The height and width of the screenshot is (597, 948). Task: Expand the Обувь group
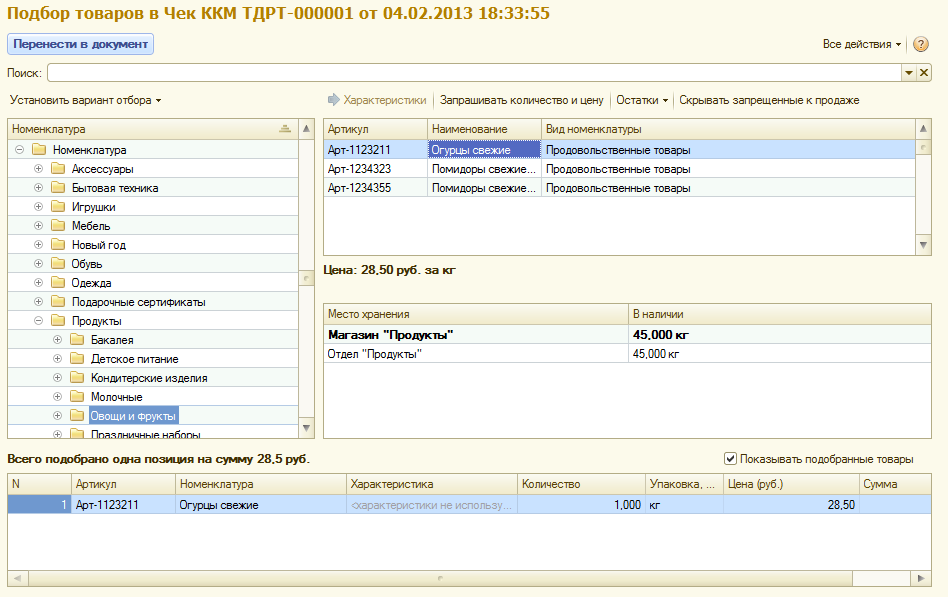tap(38, 264)
